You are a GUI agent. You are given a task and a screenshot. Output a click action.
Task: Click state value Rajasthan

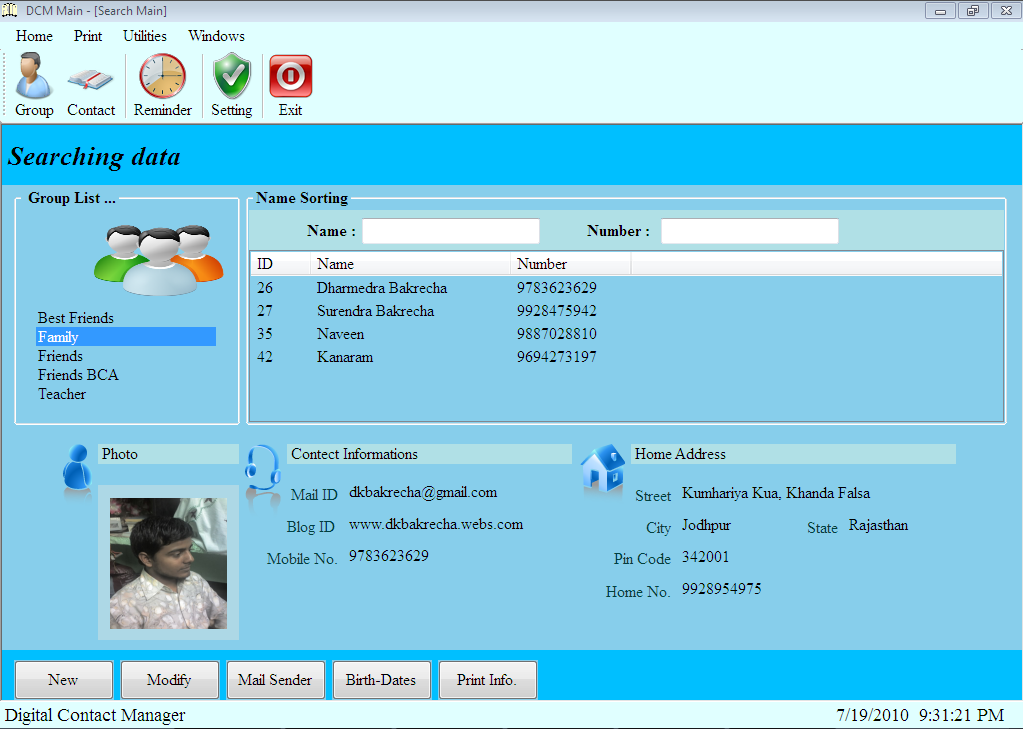pyautogui.click(x=878, y=525)
